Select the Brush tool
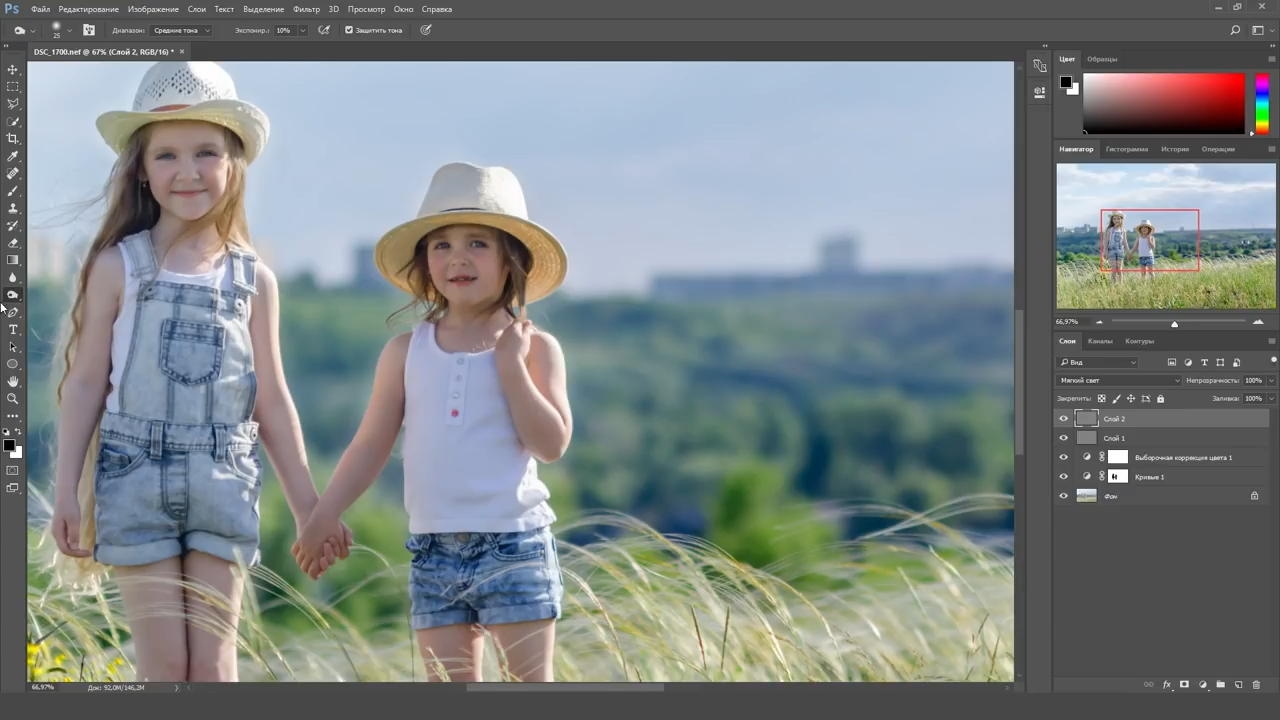 (x=13, y=191)
